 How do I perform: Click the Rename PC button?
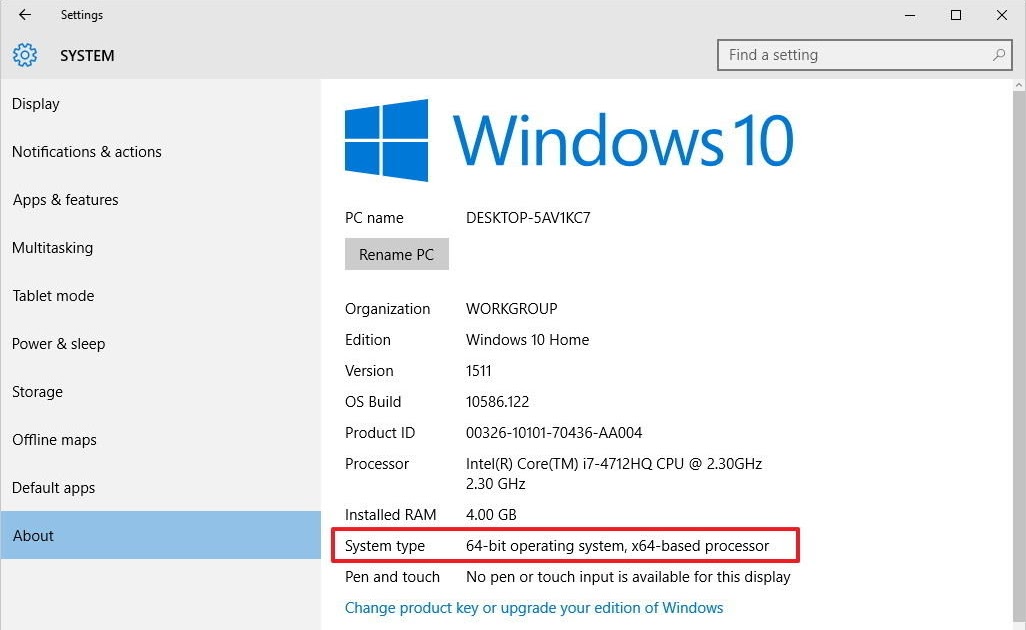click(397, 254)
